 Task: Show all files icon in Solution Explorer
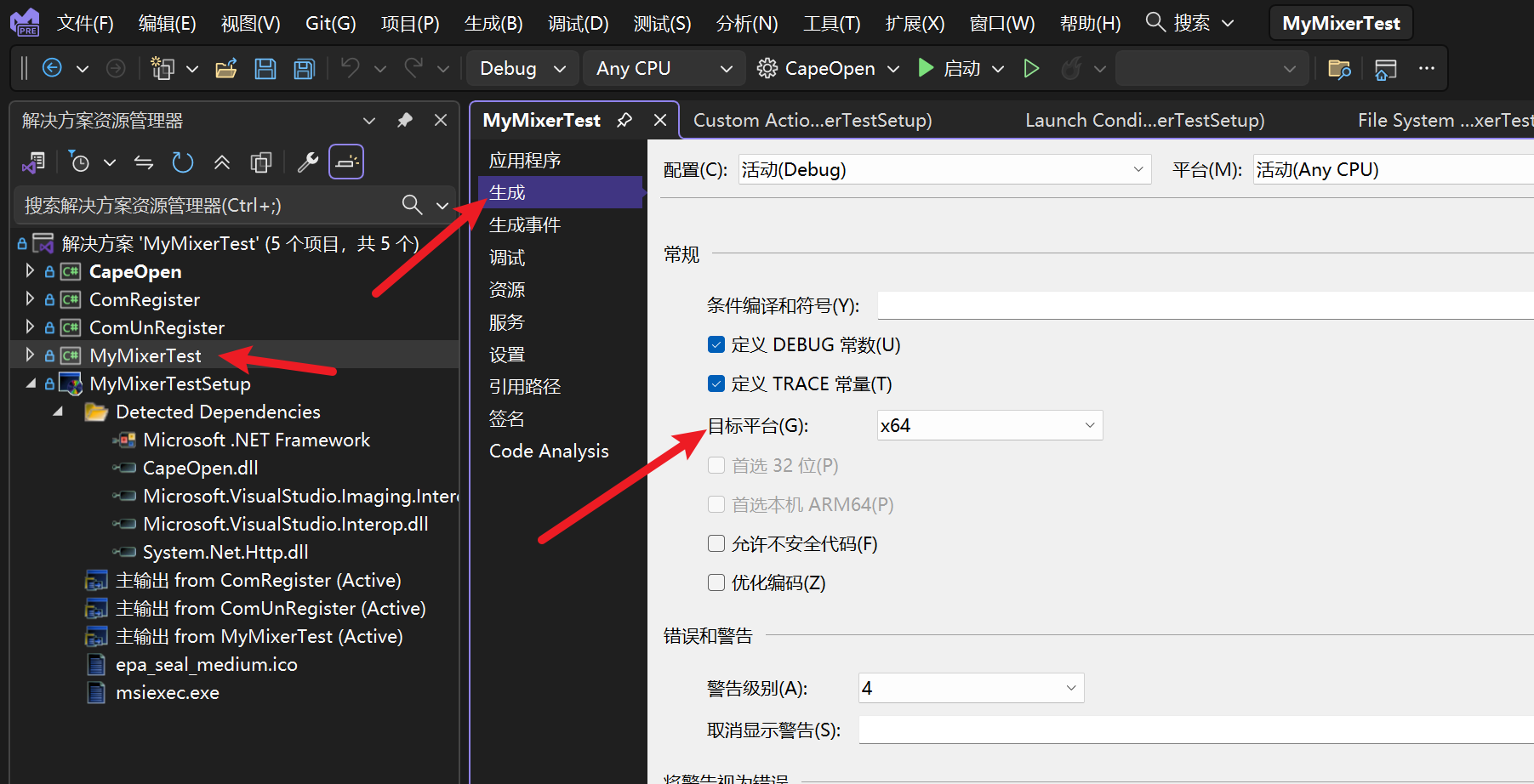coord(261,162)
